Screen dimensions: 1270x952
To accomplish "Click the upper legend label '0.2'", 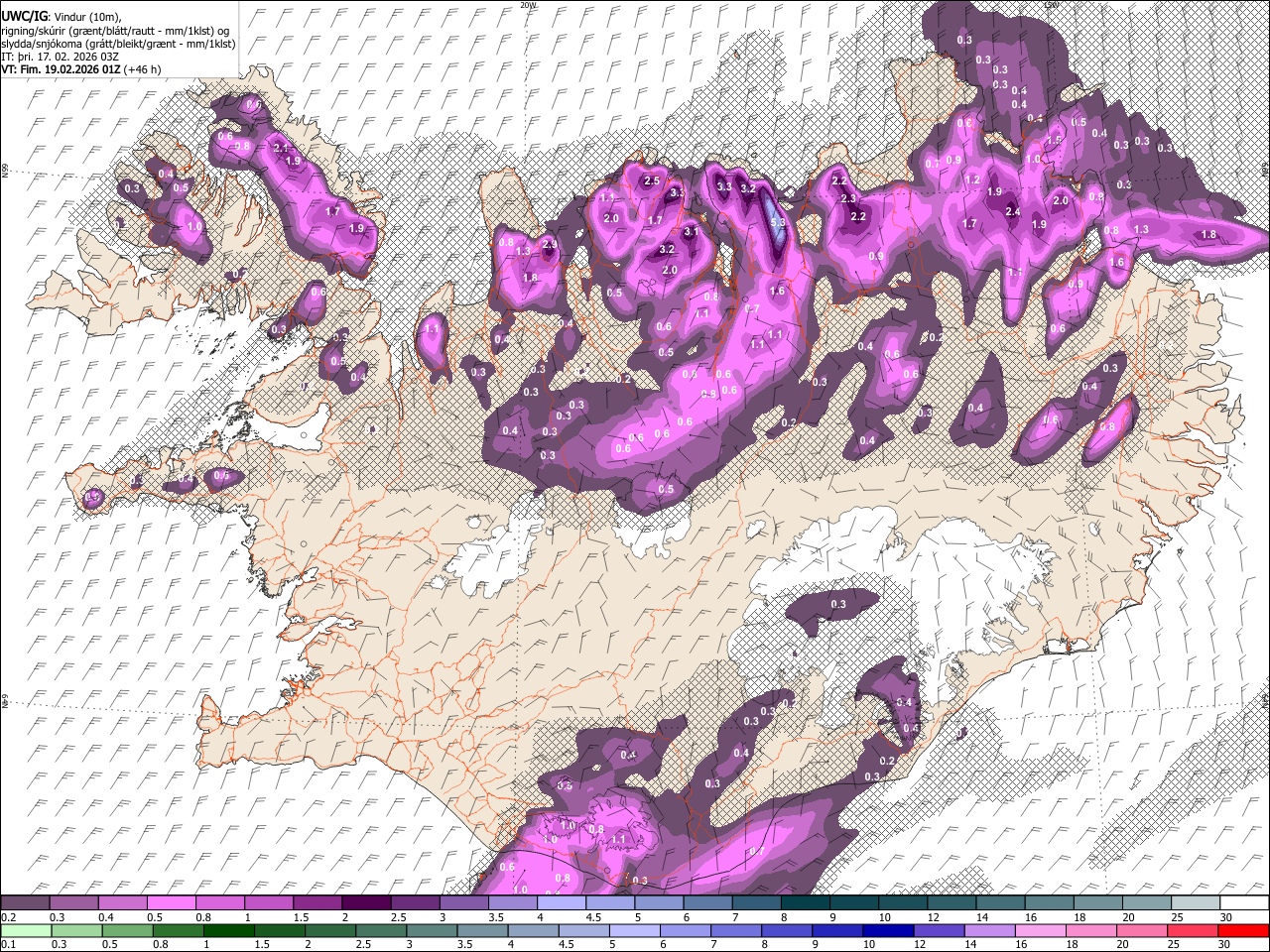I will click(x=8, y=917).
